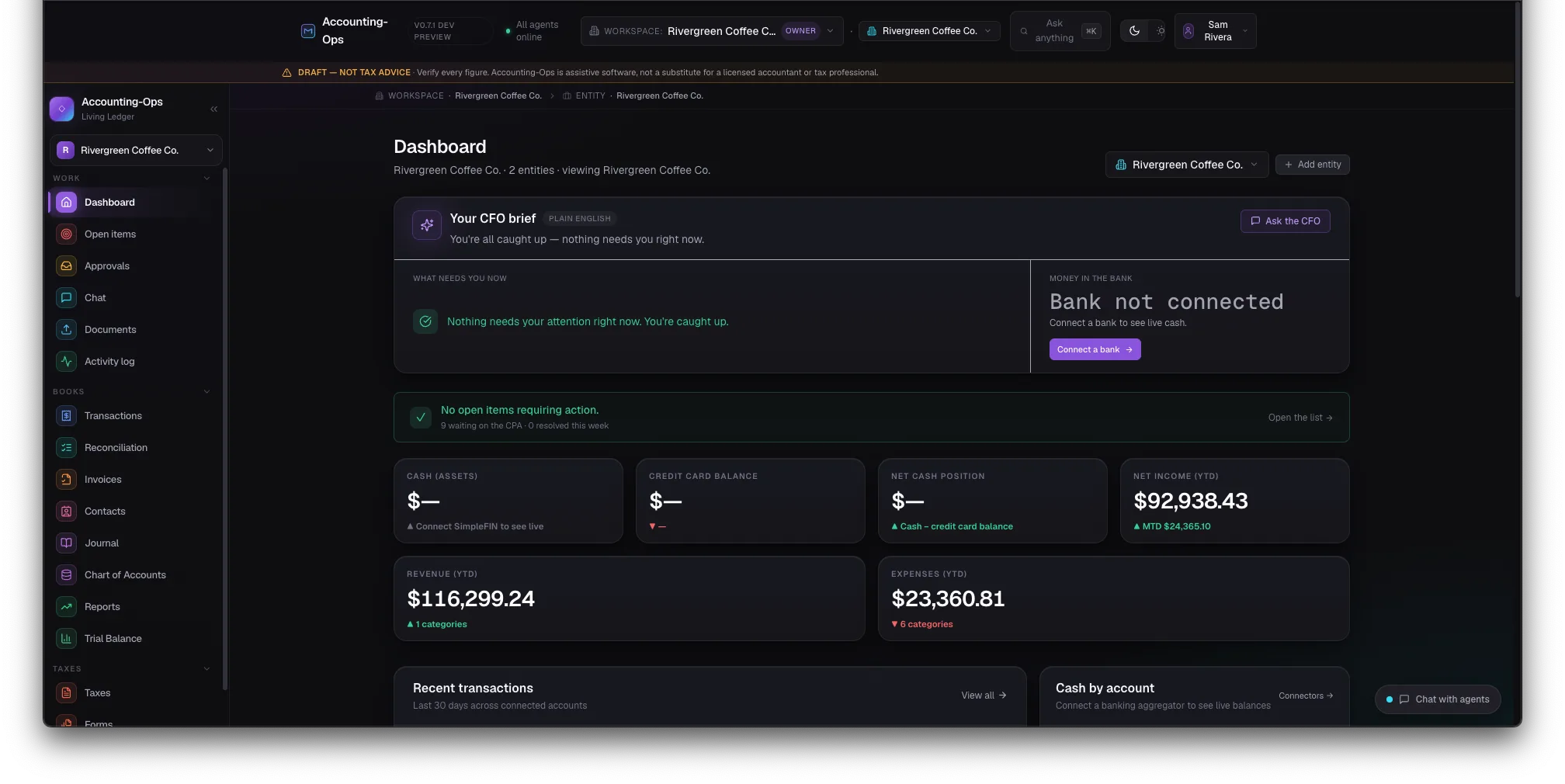Click the '6 categories' expenses text
Image resolution: width=1565 pixels, height=784 pixels.
(926, 624)
